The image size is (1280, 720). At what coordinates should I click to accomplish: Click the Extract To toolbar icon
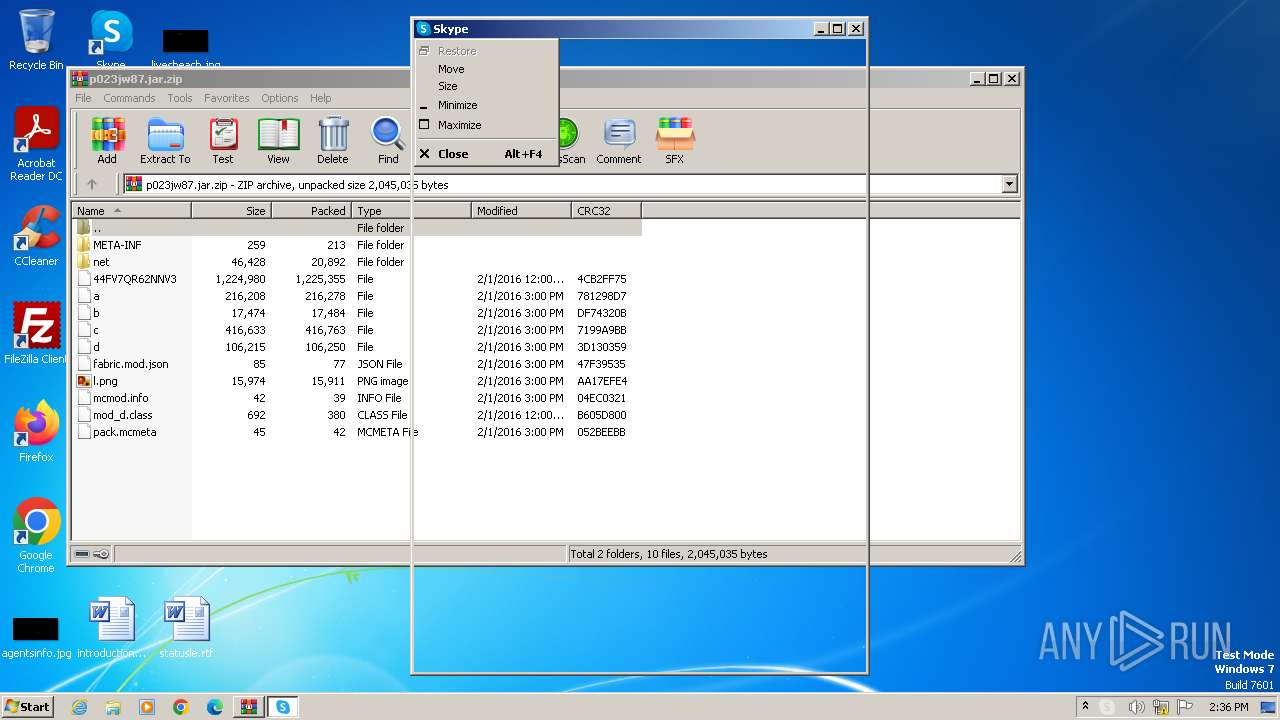pyautogui.click(x=165, y=140)
